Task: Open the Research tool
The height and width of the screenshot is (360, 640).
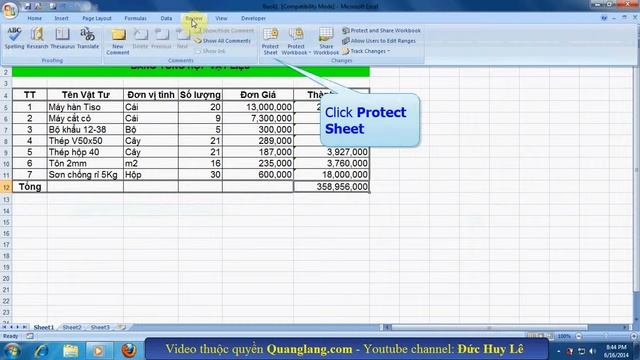Action: coord(37,38)
